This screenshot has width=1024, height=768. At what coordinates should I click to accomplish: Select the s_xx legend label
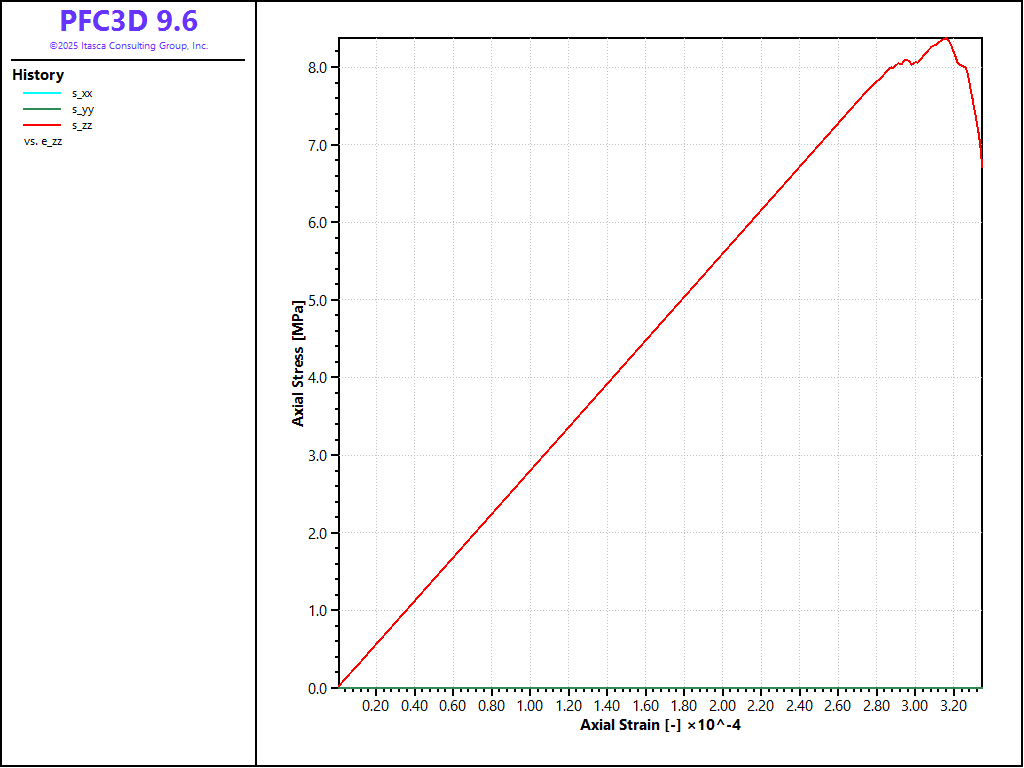(x=82, y=93)
